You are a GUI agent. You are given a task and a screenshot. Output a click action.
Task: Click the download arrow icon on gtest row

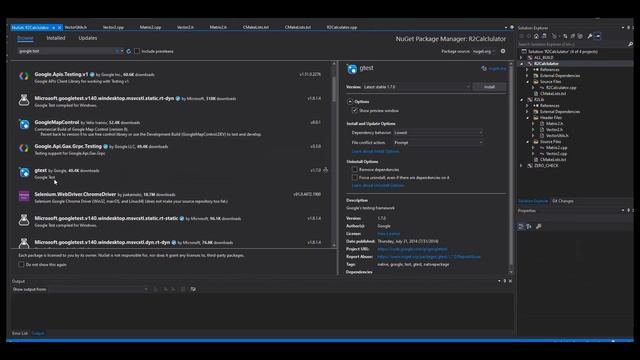coord(325,170)
